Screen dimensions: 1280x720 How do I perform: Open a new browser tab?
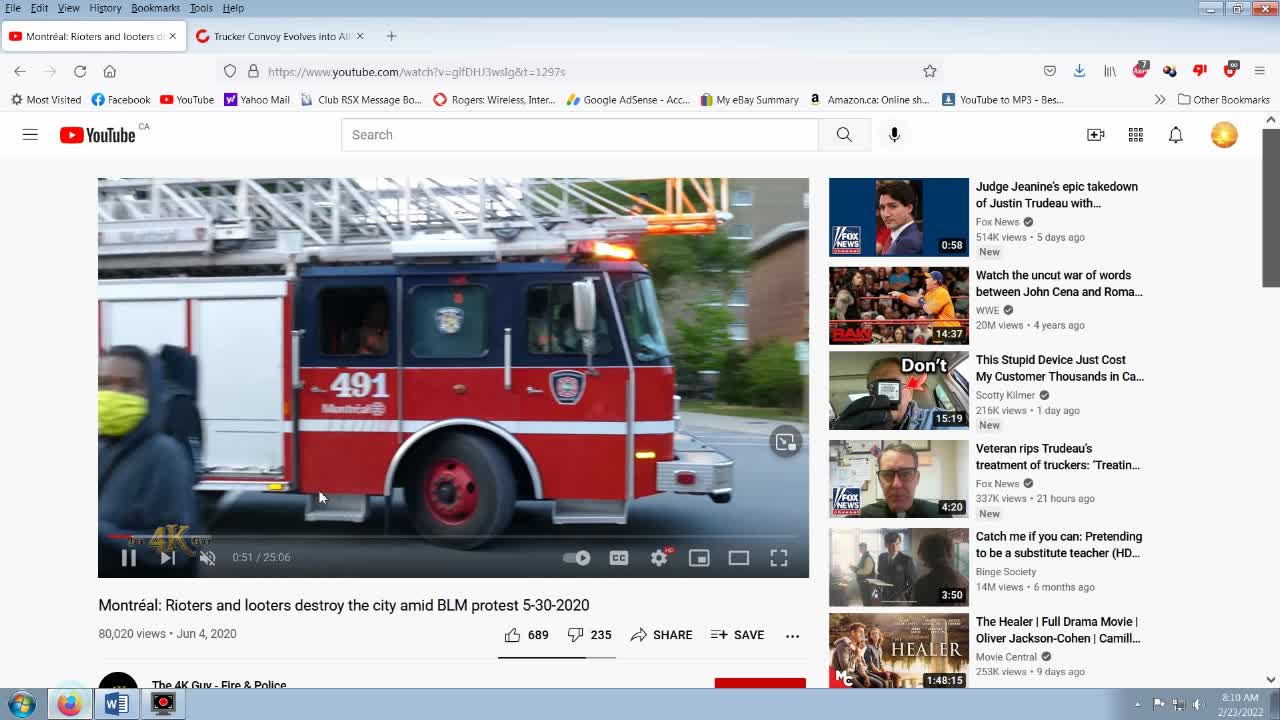(391, 36)
